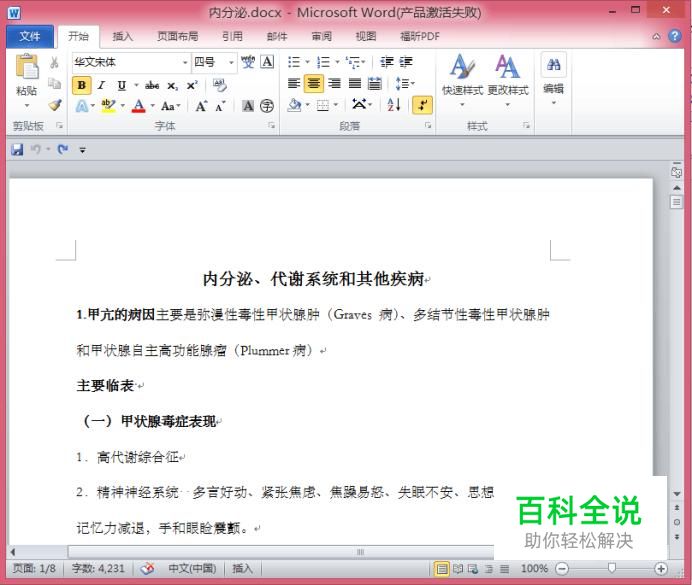Open 更改样式 Change Styles menu
Viewport: 692px width, 585px height.
coord(508,80)
